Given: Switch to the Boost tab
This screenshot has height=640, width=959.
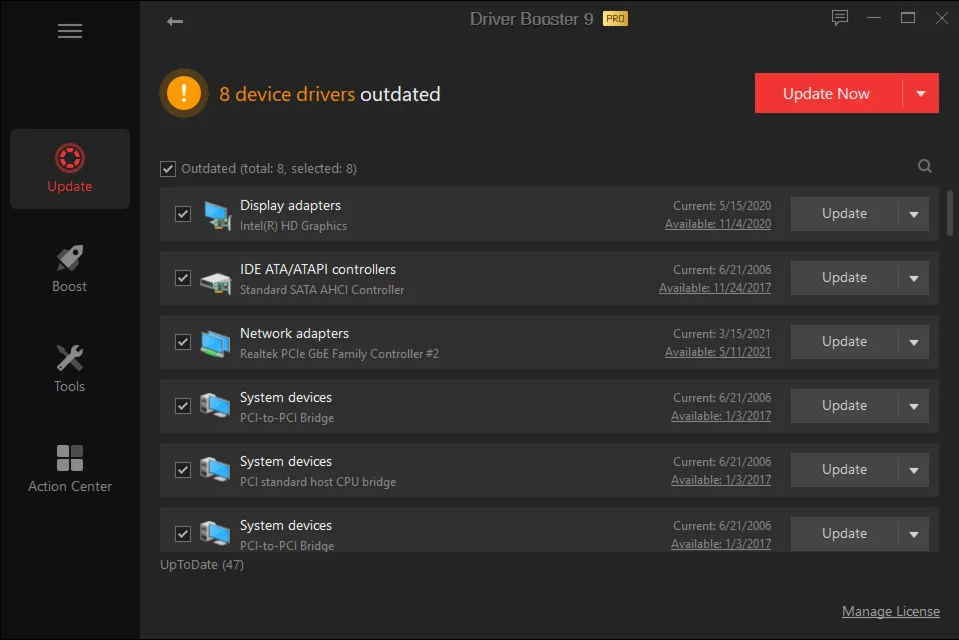Looking at the screenshot, I should click(x=70, y=268).
